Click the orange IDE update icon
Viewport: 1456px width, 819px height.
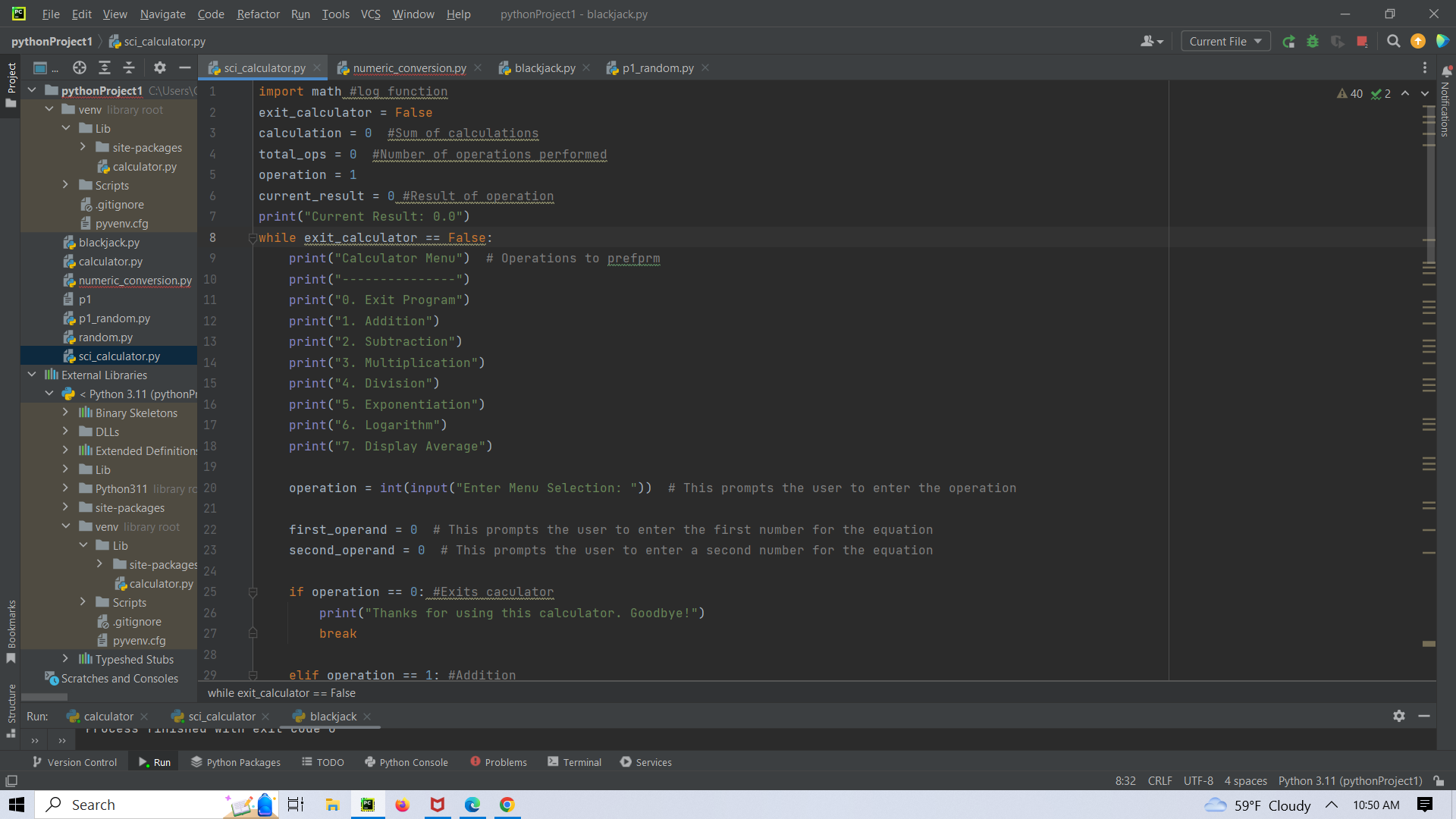click(1417, 42)
